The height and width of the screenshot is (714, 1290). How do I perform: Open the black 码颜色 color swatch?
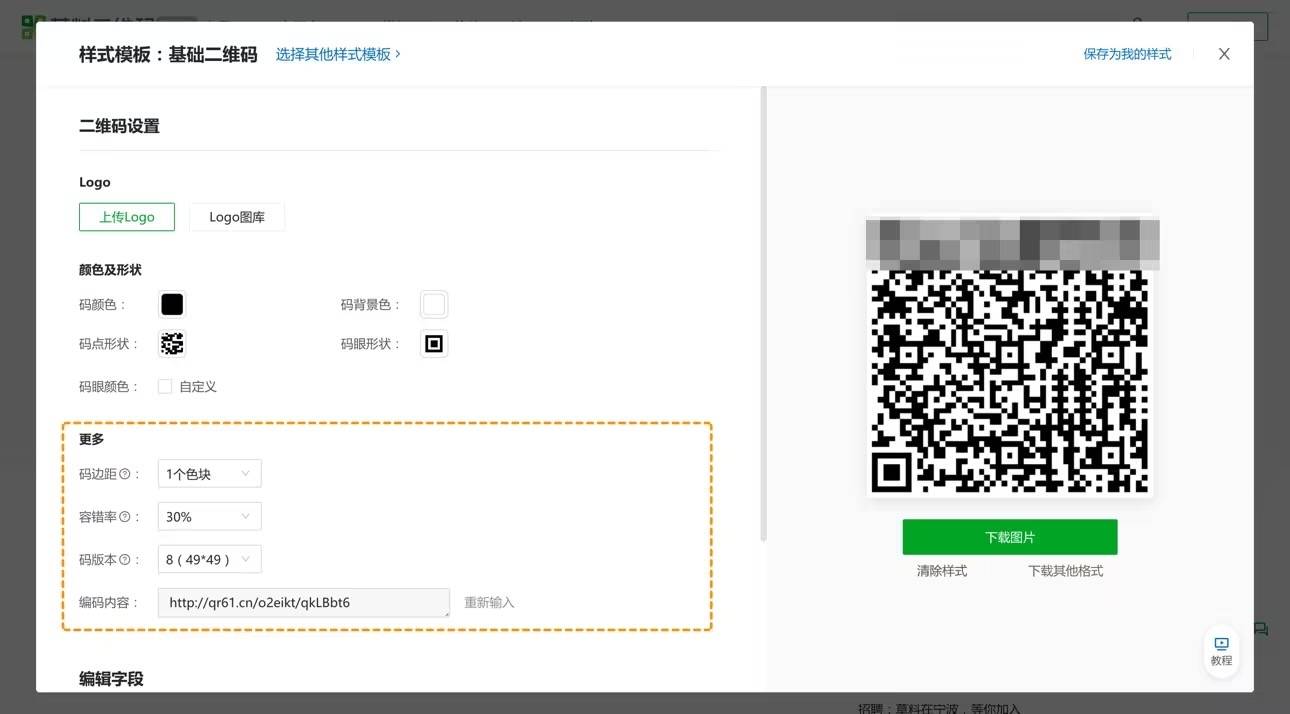coord(172,304)
